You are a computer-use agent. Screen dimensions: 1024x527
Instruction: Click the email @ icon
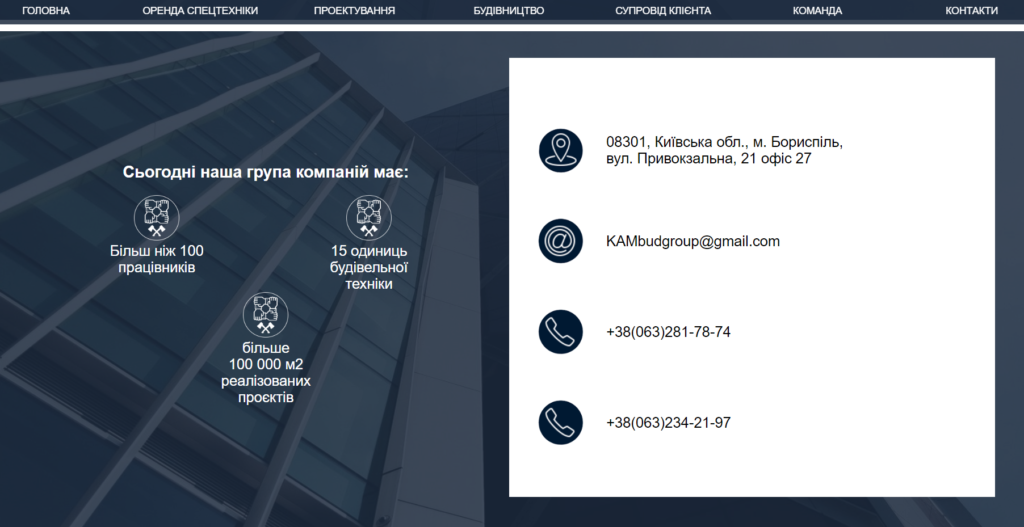pos(560,241)
